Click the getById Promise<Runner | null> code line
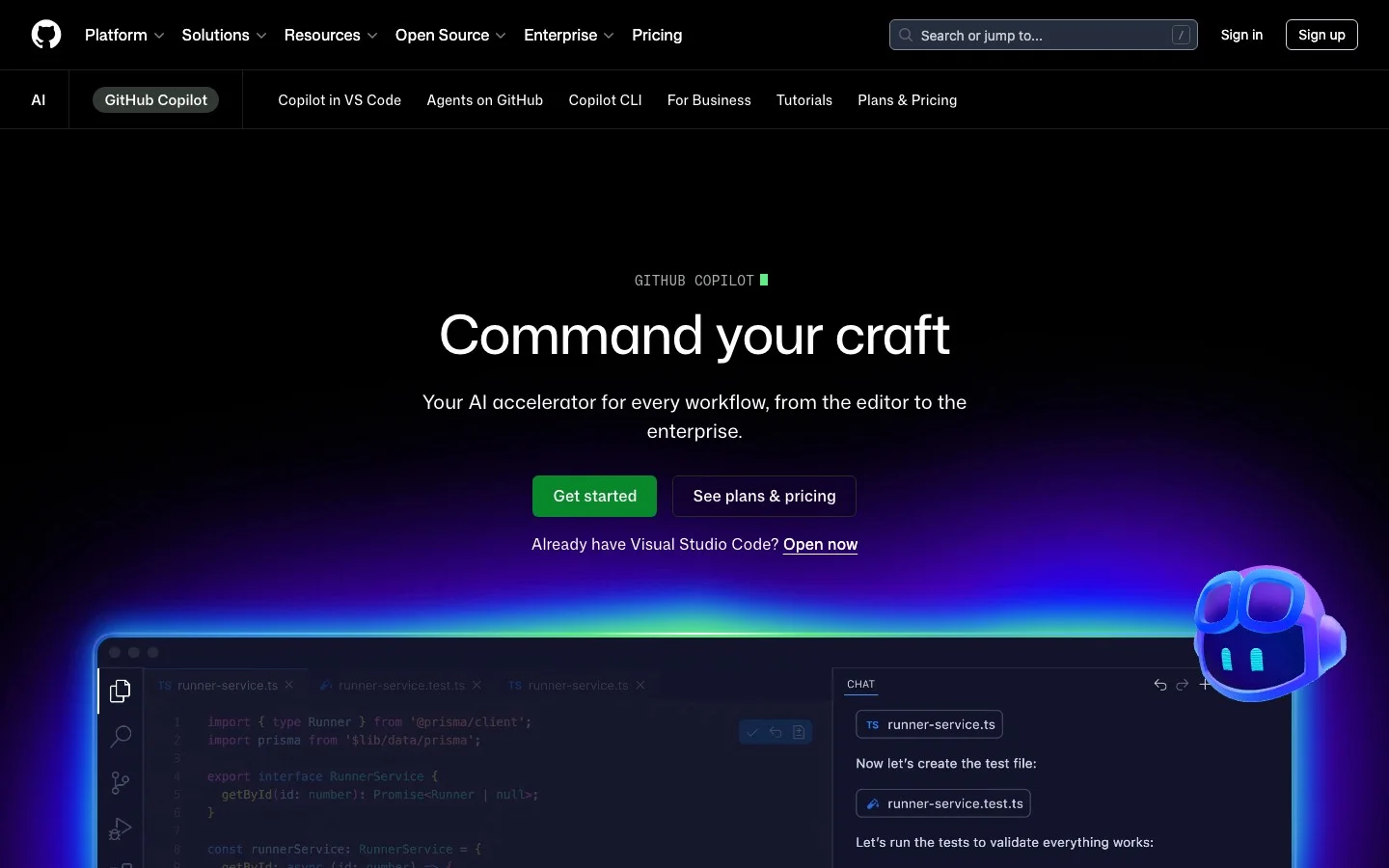This screenshot has width=1389, height=868. 380,795
